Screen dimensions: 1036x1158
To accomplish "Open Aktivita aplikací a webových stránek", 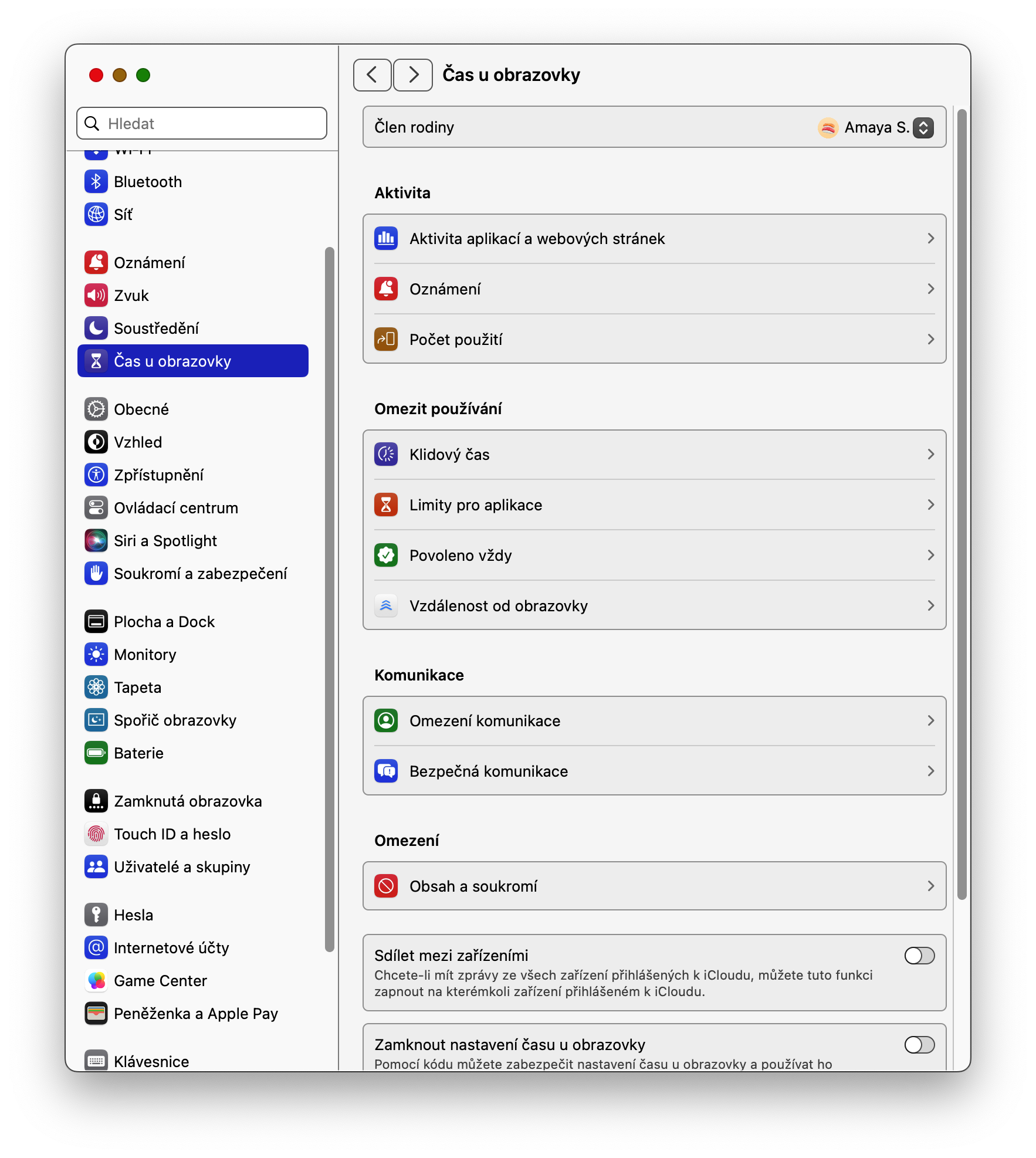I will click(654, 239).
